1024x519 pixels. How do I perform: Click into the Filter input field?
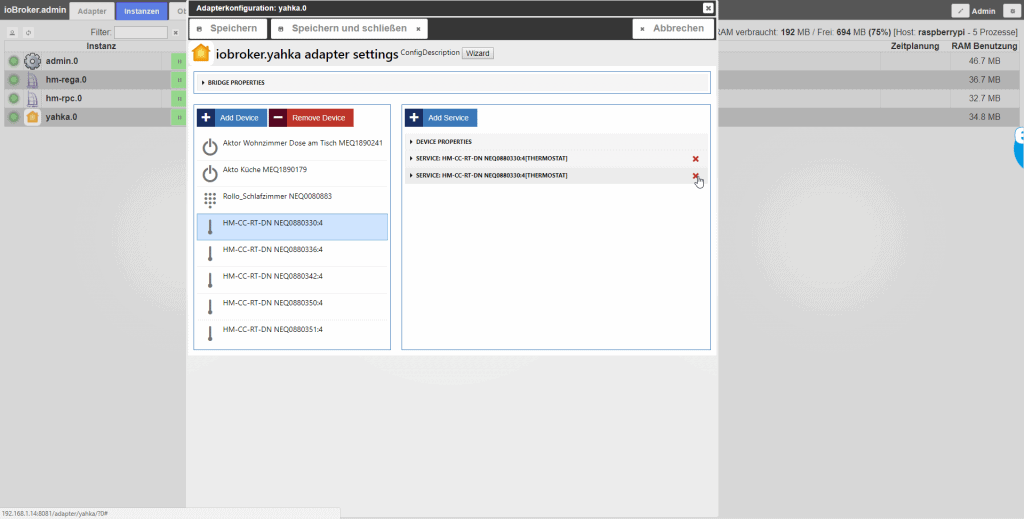[141, 33]
